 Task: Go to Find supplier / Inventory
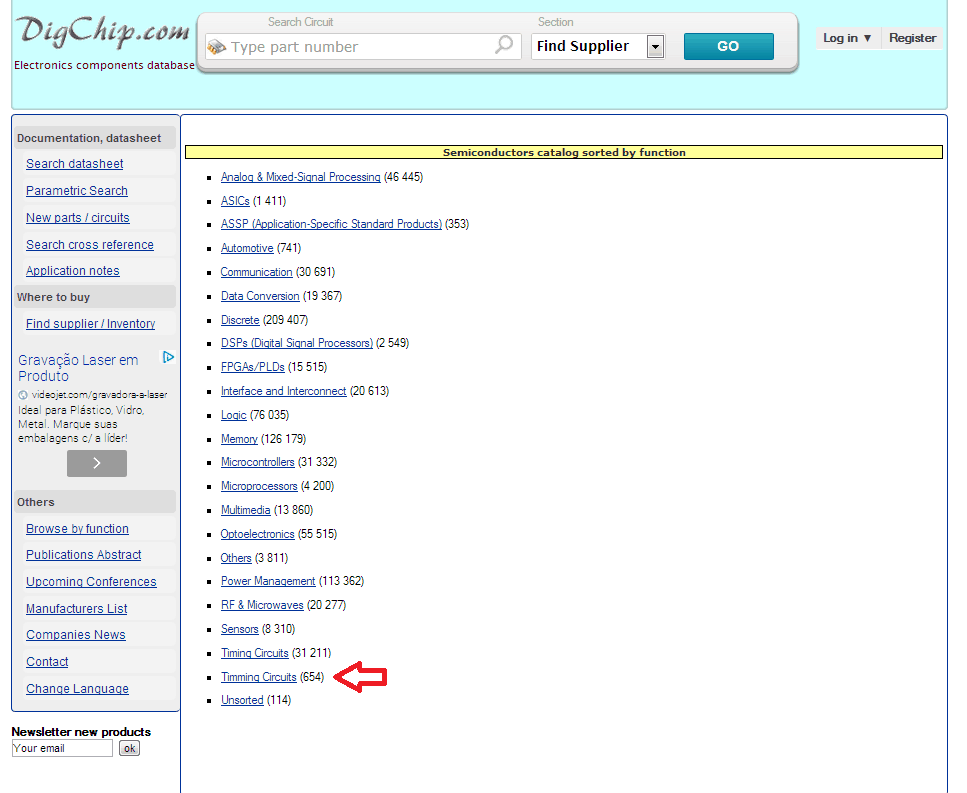[x=90, y=324]
